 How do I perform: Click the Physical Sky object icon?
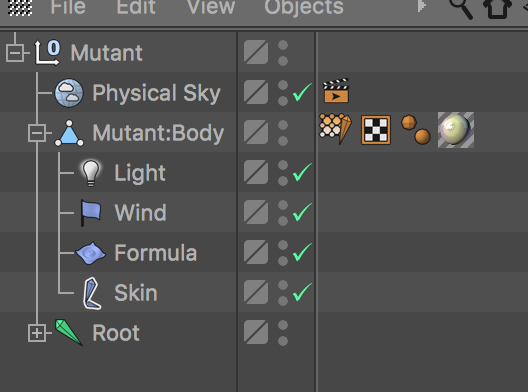pos(69,93)
